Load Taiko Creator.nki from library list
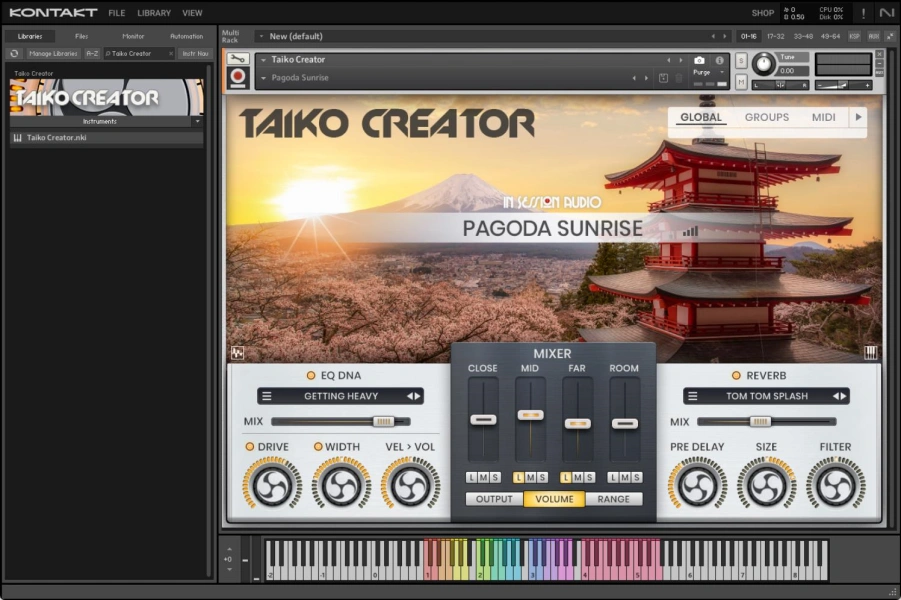The height and width of the screenshot is (600, 901). tap(106, 138)
